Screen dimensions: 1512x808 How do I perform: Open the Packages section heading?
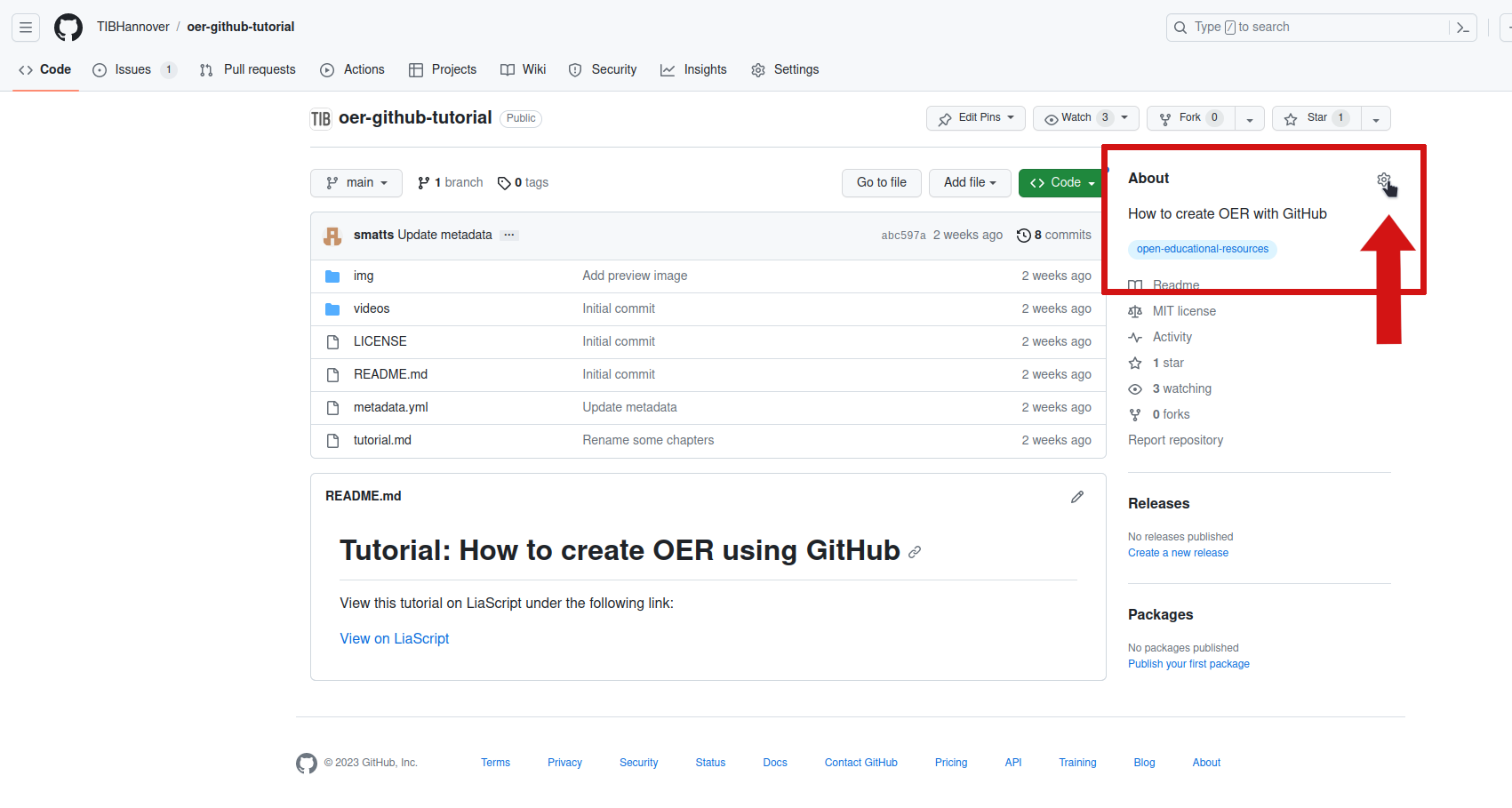pos(1160,615)
